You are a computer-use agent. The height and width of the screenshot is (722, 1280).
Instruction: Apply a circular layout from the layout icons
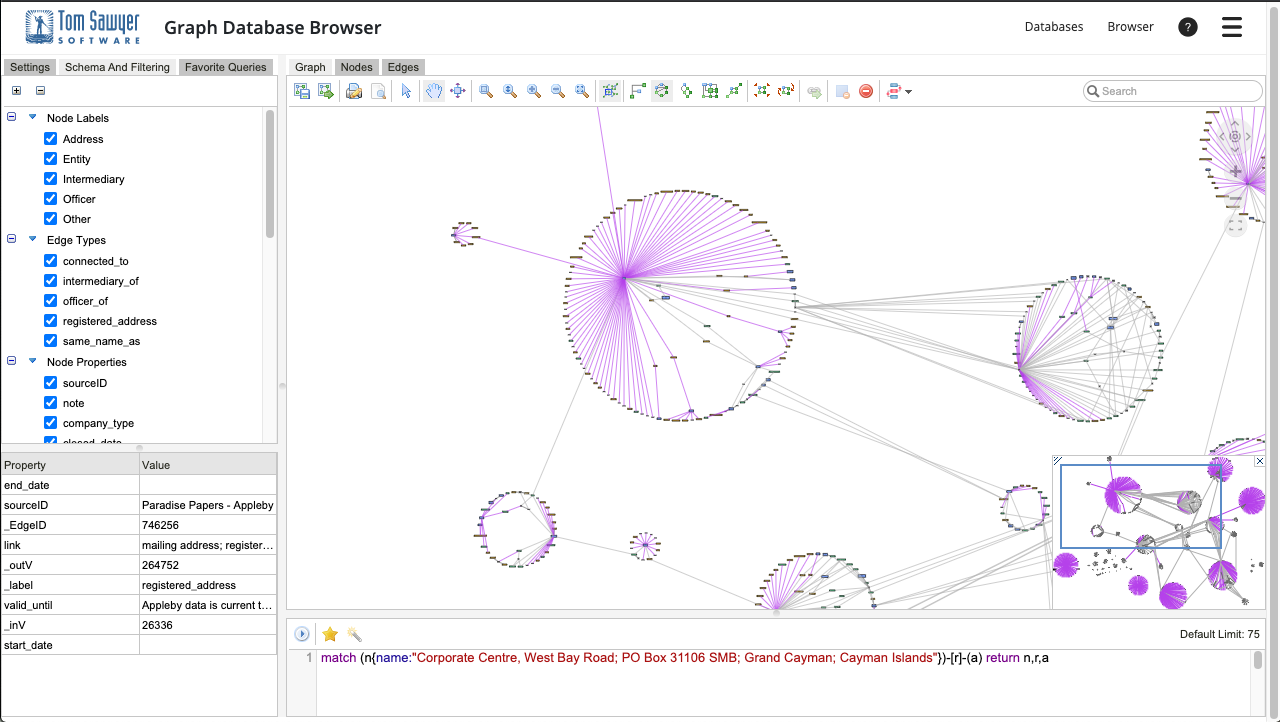(661, 91)
